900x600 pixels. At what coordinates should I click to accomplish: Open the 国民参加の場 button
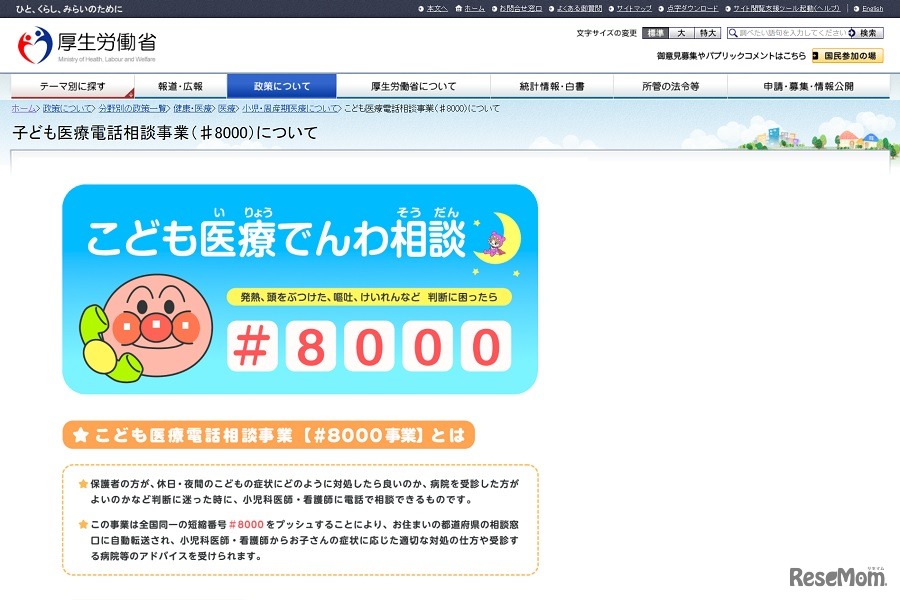[x=847, y=56]
